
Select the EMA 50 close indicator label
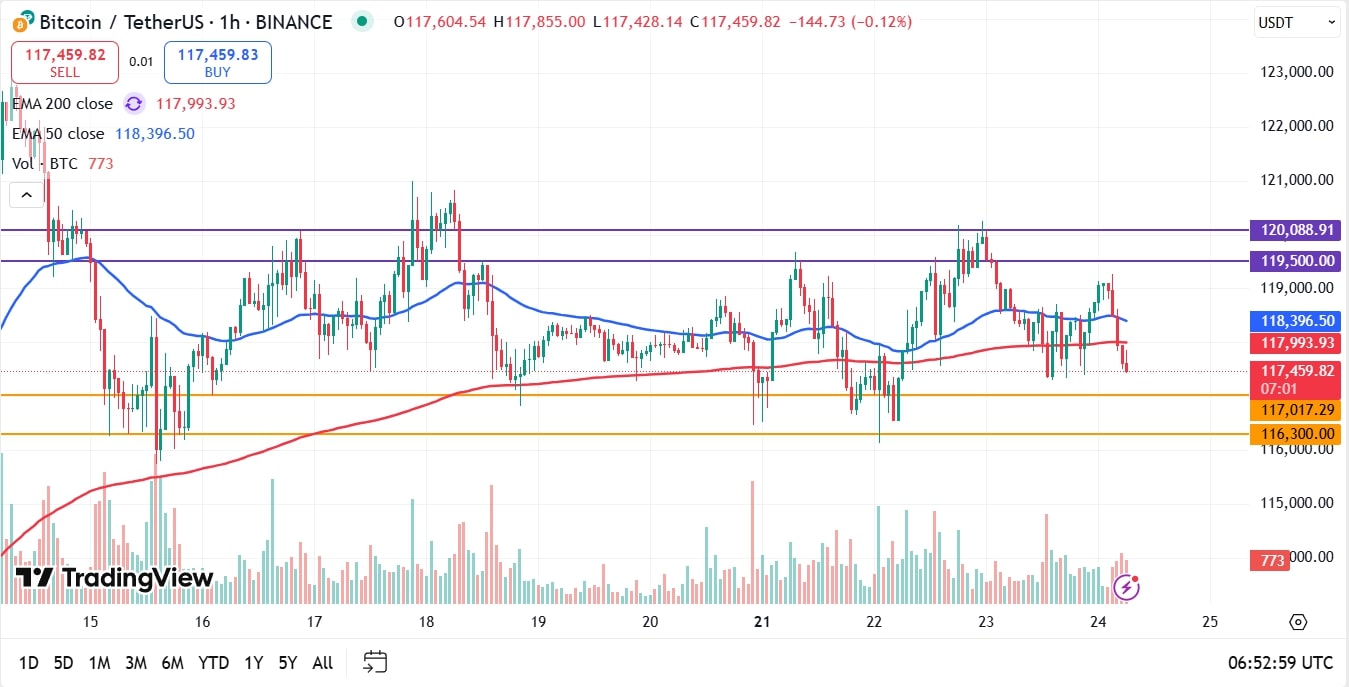point(58,134)
